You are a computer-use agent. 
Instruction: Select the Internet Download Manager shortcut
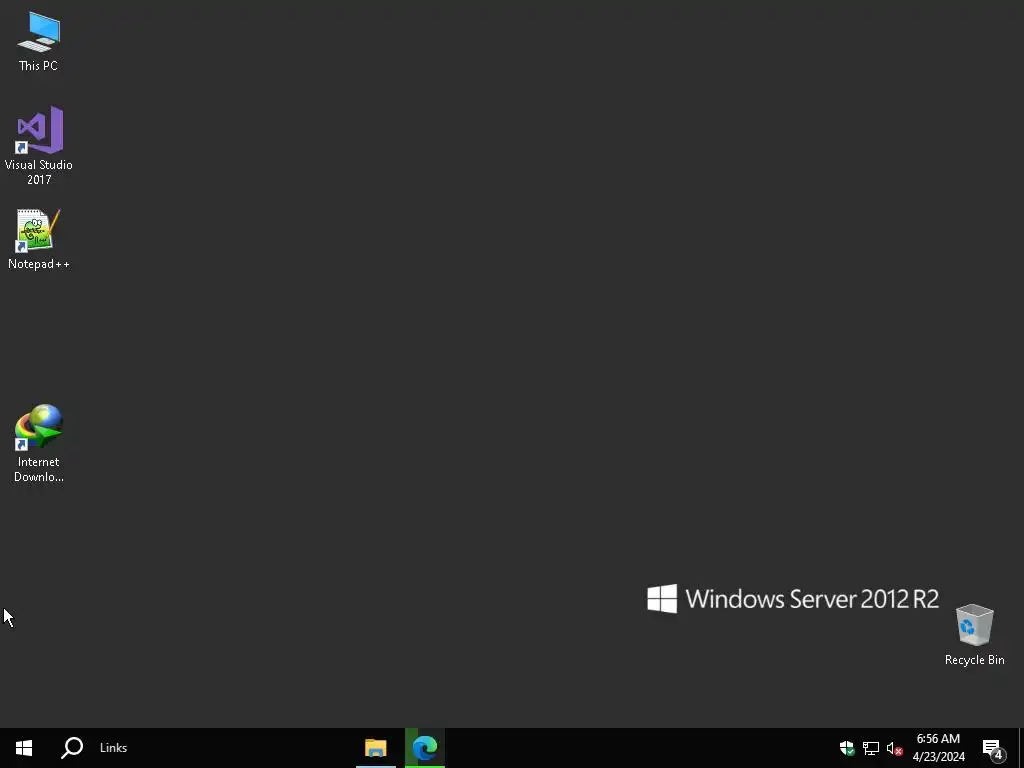pyautogui.click(x=39, y=443)
